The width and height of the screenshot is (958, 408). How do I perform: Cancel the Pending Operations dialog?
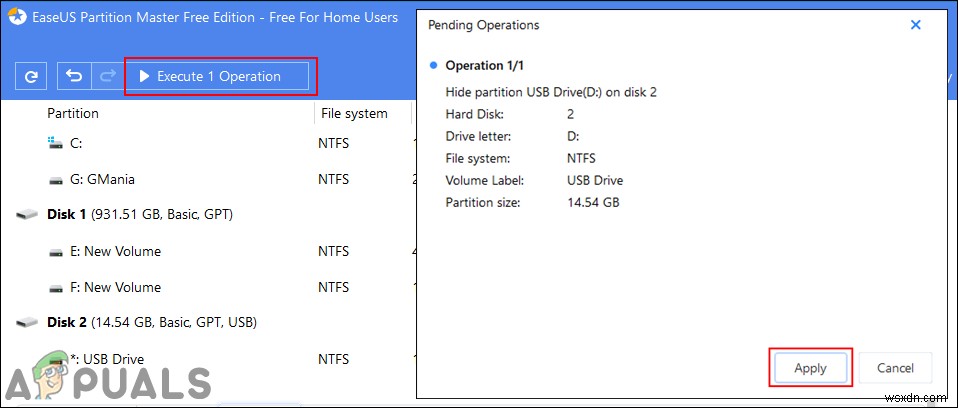click(x=894, y=368)
